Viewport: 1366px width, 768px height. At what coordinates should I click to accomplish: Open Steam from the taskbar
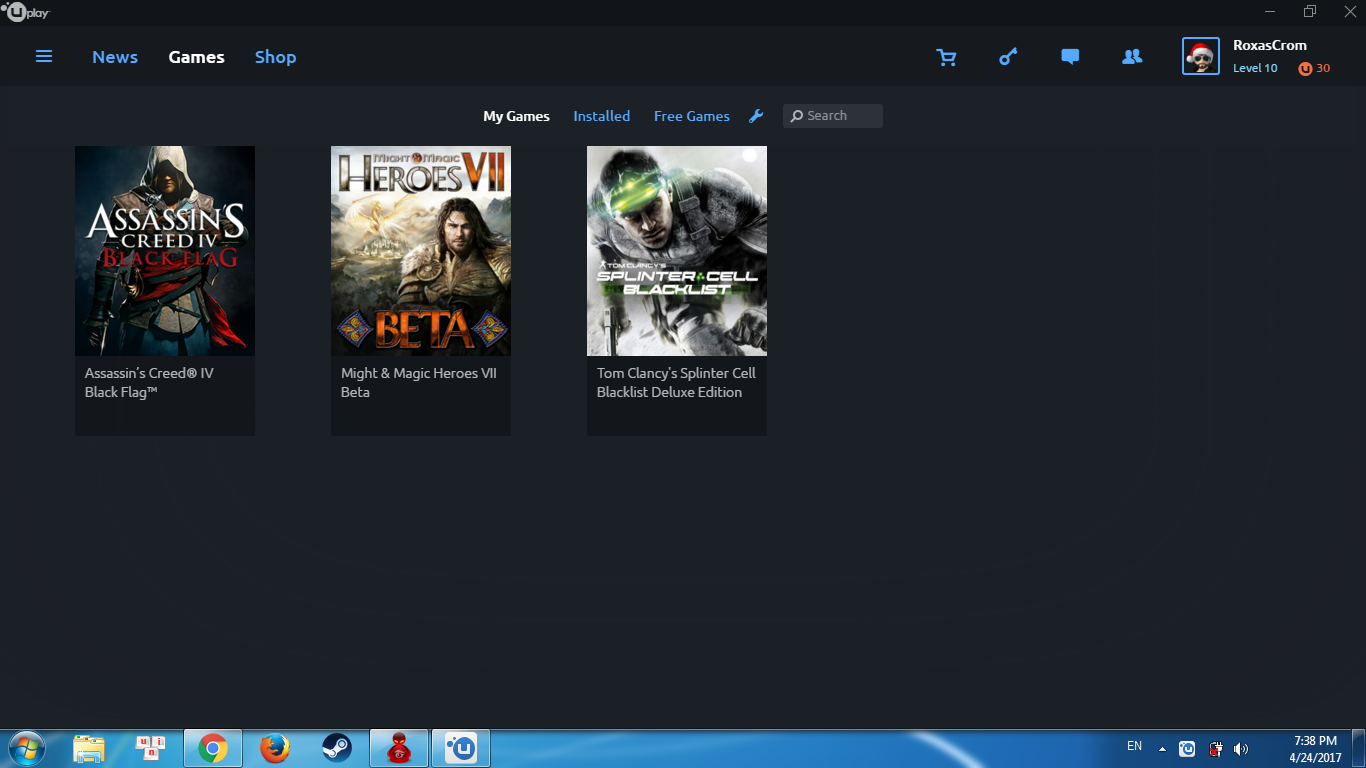tap(336, 748)
